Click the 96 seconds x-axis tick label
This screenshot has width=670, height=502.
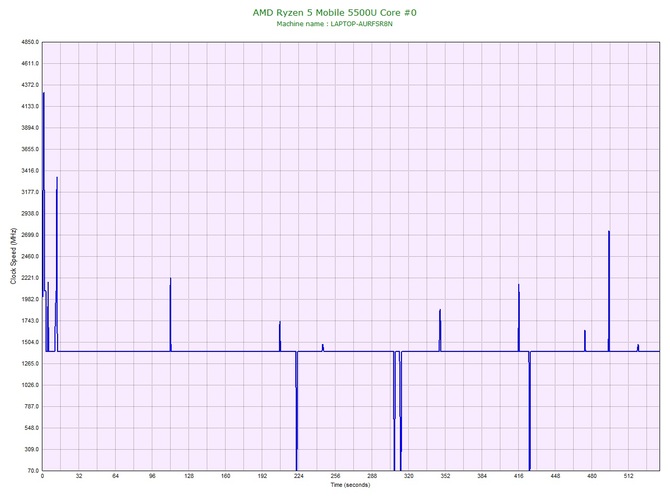(152, 476)
